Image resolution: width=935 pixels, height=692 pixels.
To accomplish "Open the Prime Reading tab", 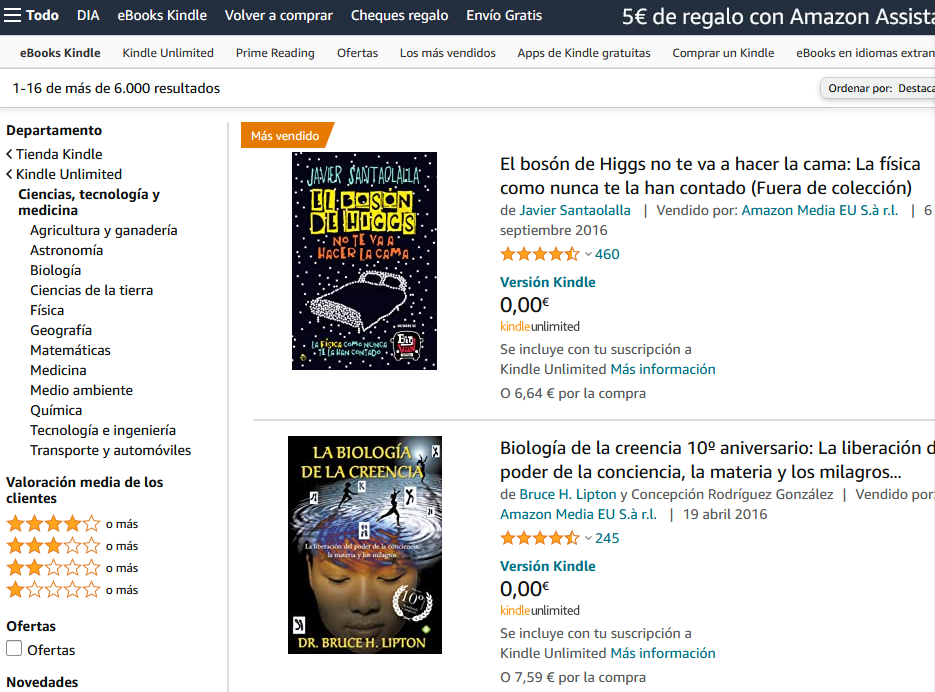I will [275, 52].
